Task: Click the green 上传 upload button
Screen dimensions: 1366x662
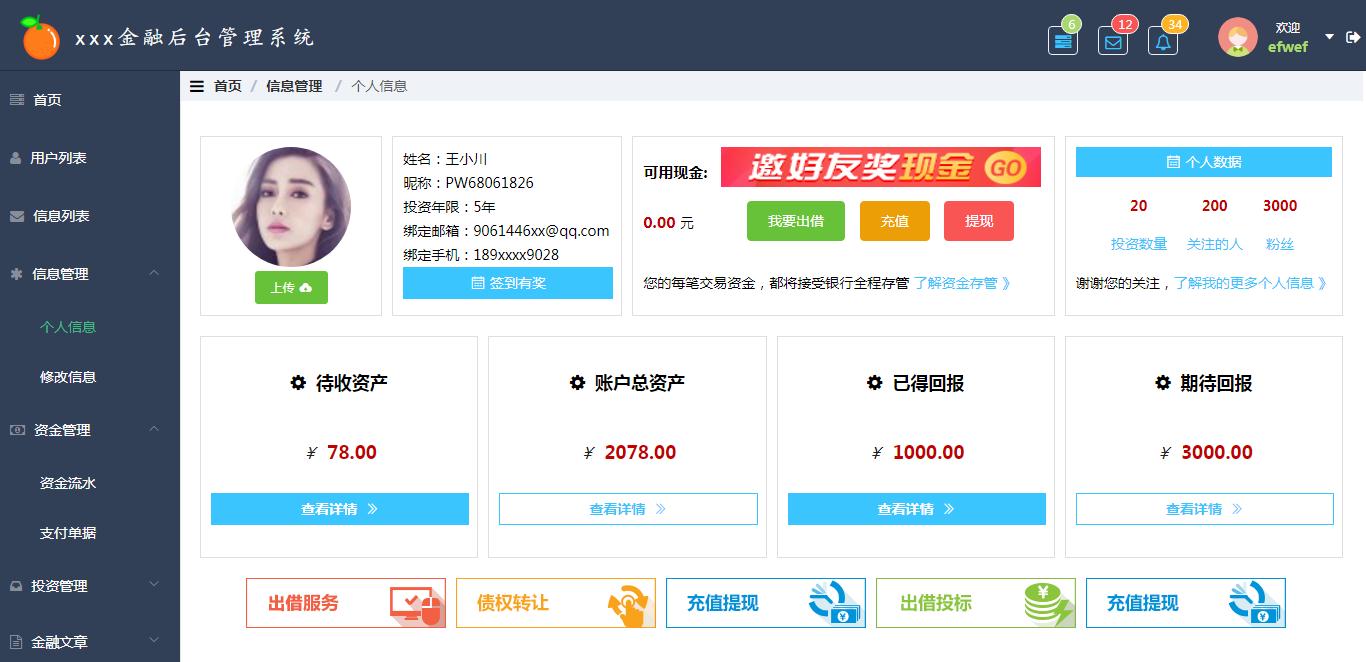Action: tap(291, 287)
